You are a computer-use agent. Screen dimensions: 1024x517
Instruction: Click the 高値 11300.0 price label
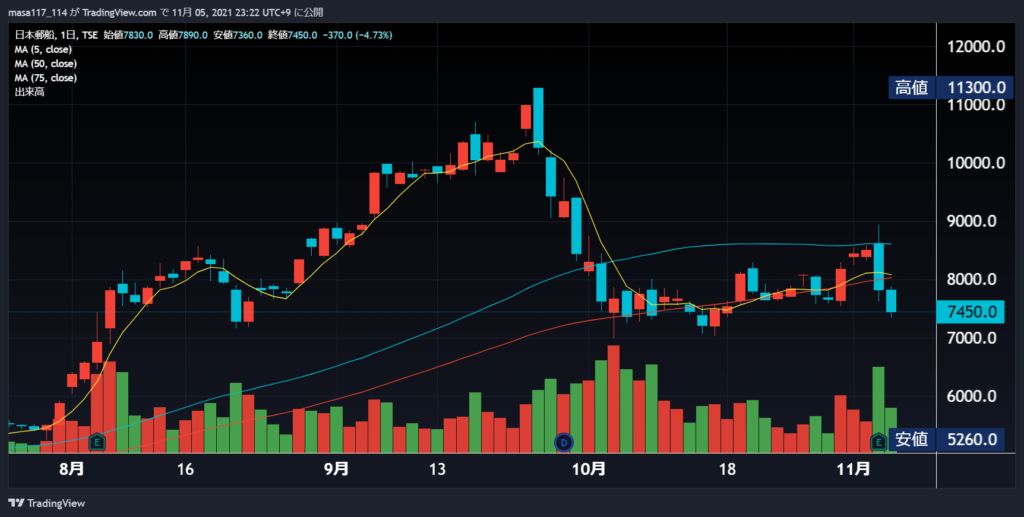point(950,87)
